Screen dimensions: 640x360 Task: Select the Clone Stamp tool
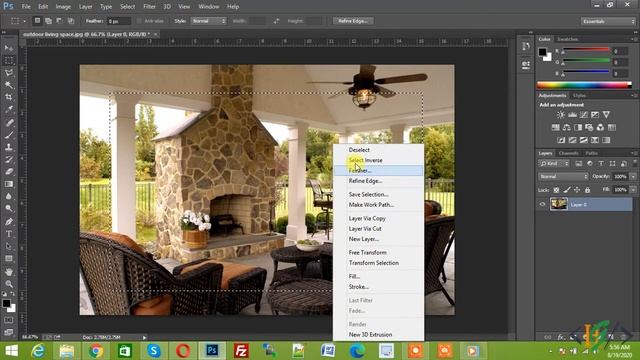(9, 147)
